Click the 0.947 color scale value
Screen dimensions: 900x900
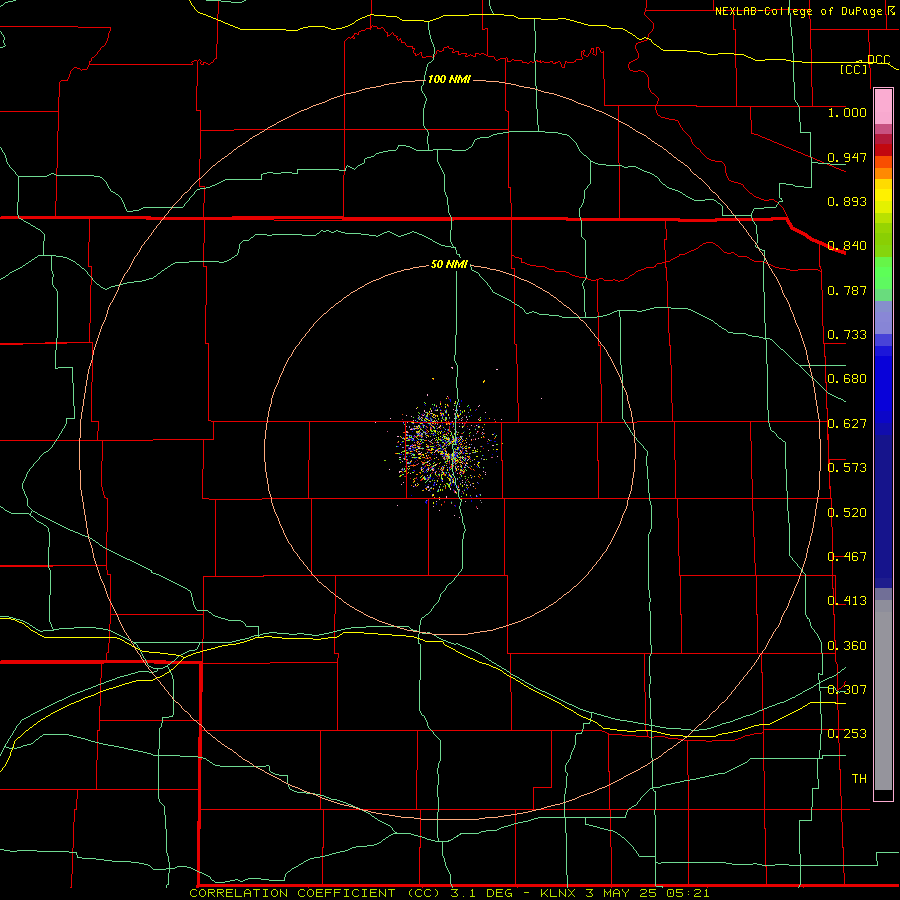pyautogui.click(x=847, y=157)
